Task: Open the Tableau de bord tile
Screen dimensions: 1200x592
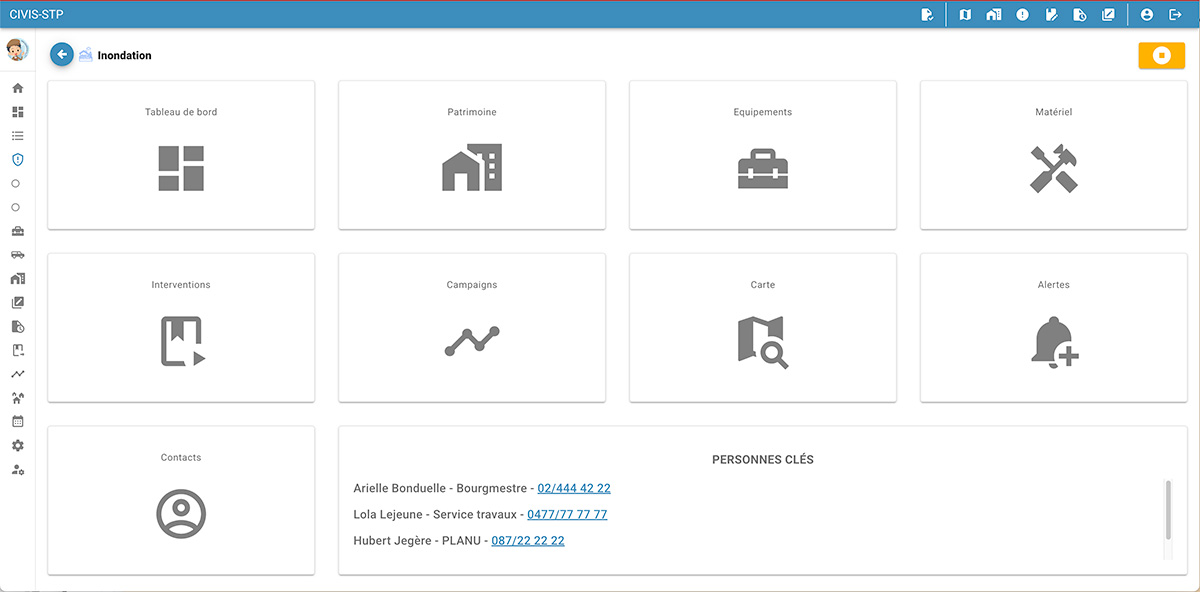Action: (181, 155)
